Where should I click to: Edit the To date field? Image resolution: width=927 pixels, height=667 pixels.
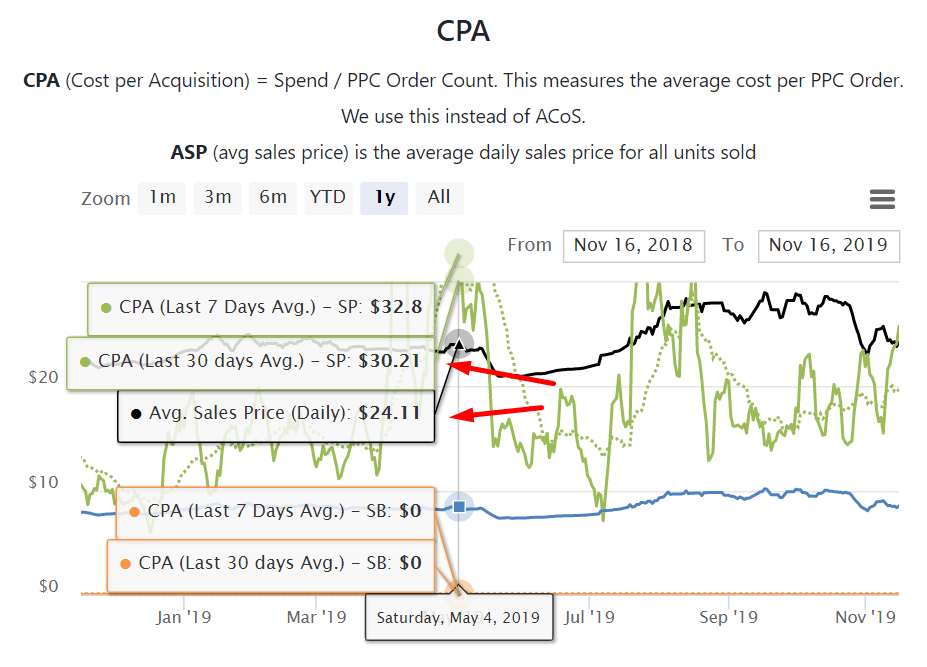pos(829,245)
